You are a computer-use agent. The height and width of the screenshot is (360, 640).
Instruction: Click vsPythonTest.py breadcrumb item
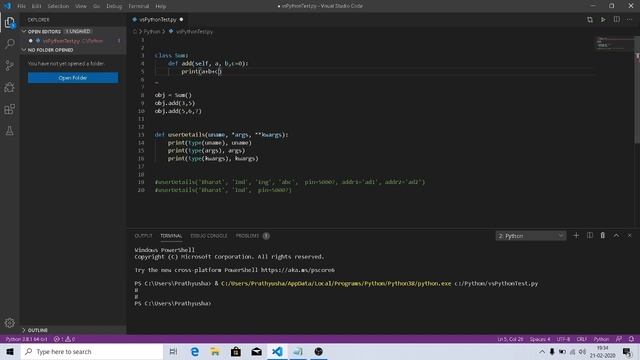(x=191, y=31)
